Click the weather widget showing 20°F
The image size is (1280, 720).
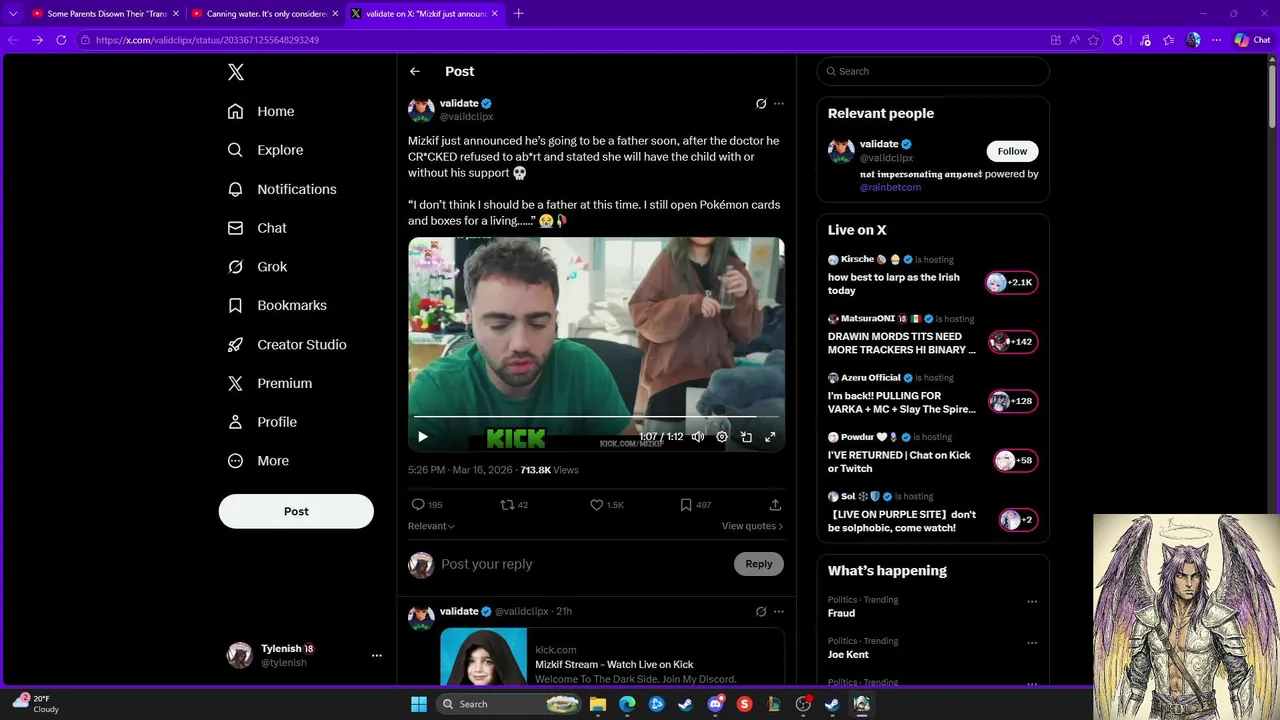(35, 704)
